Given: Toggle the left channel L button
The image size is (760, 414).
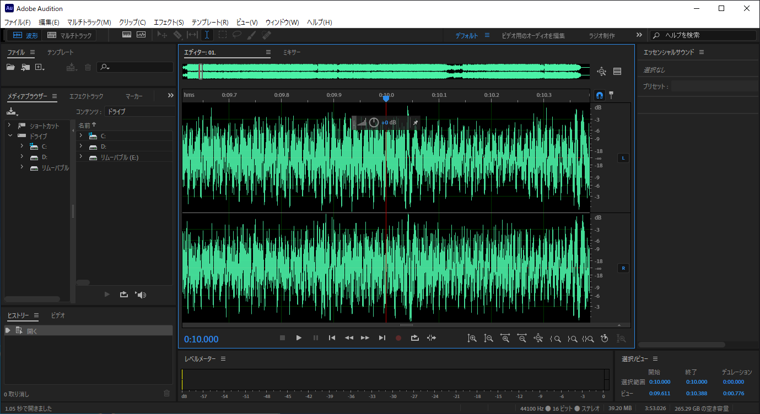Looking at the screenshot, I should point(623,158).
